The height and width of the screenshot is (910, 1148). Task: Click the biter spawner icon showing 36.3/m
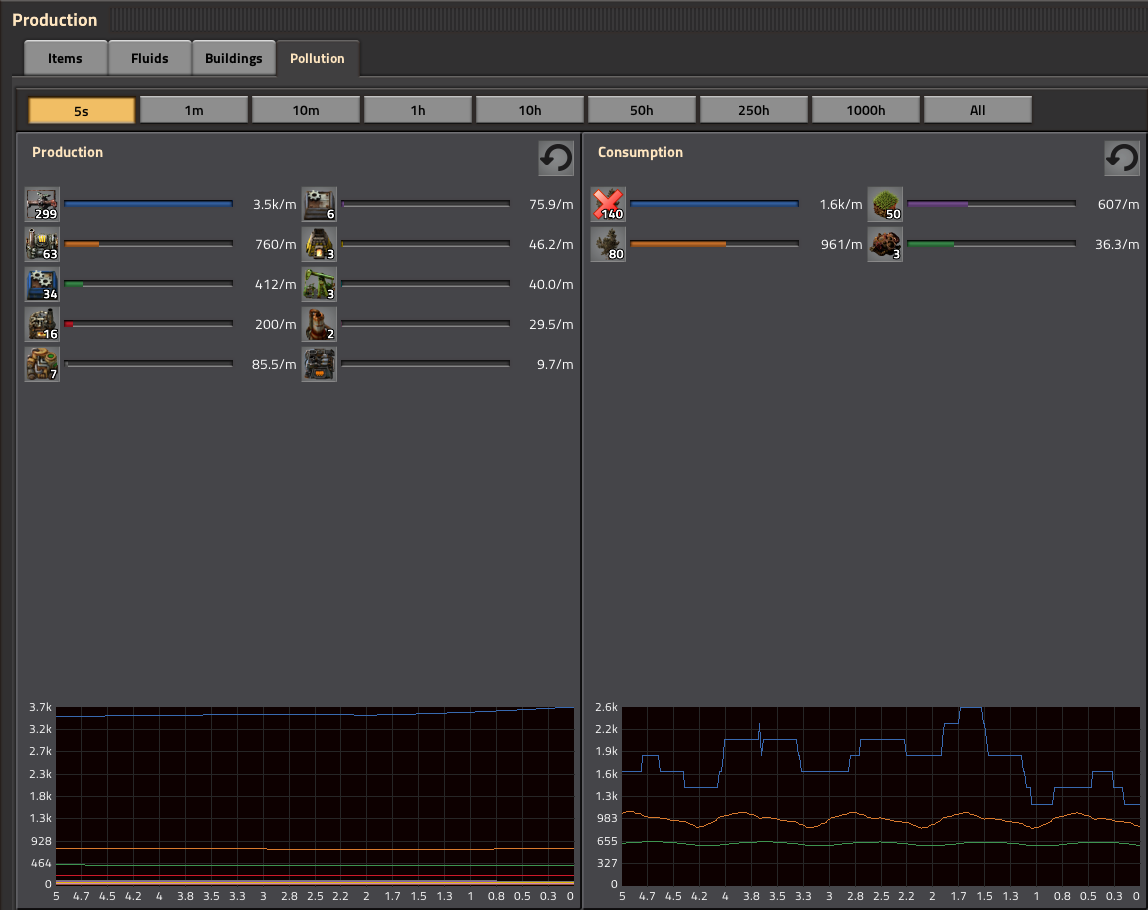click(x=885, y=243)
